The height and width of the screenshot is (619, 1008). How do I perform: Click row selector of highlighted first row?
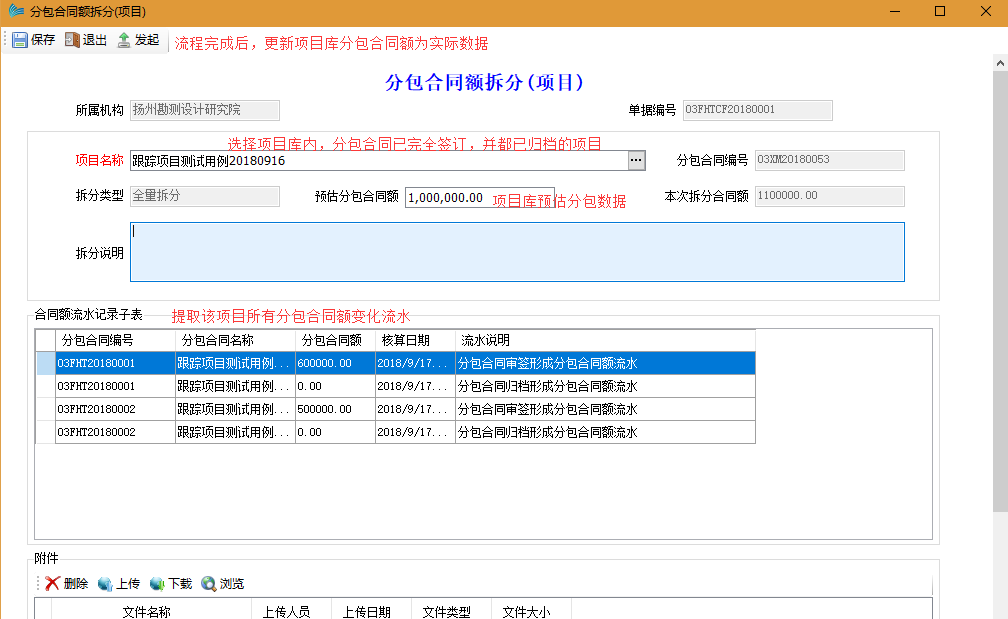pyautogui.click(x=46, y=363)
